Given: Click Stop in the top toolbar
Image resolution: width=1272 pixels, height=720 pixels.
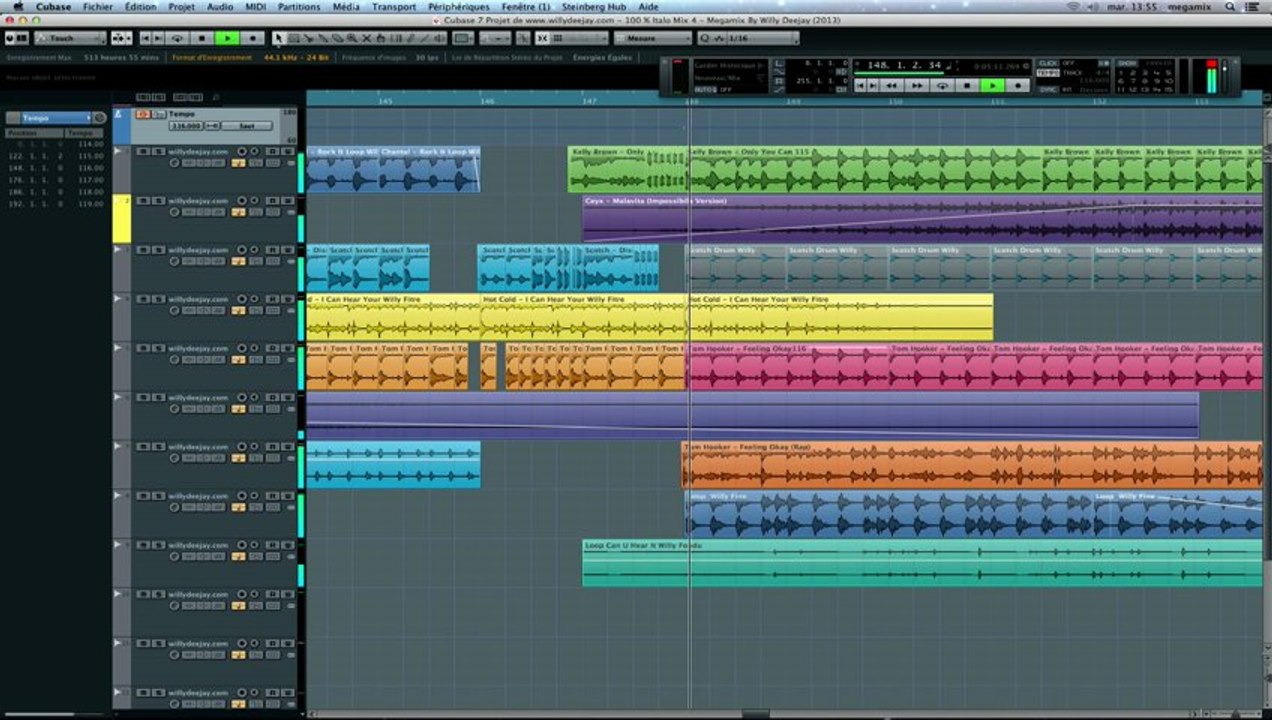Looking at the screenshot, I should coord(202,38).
